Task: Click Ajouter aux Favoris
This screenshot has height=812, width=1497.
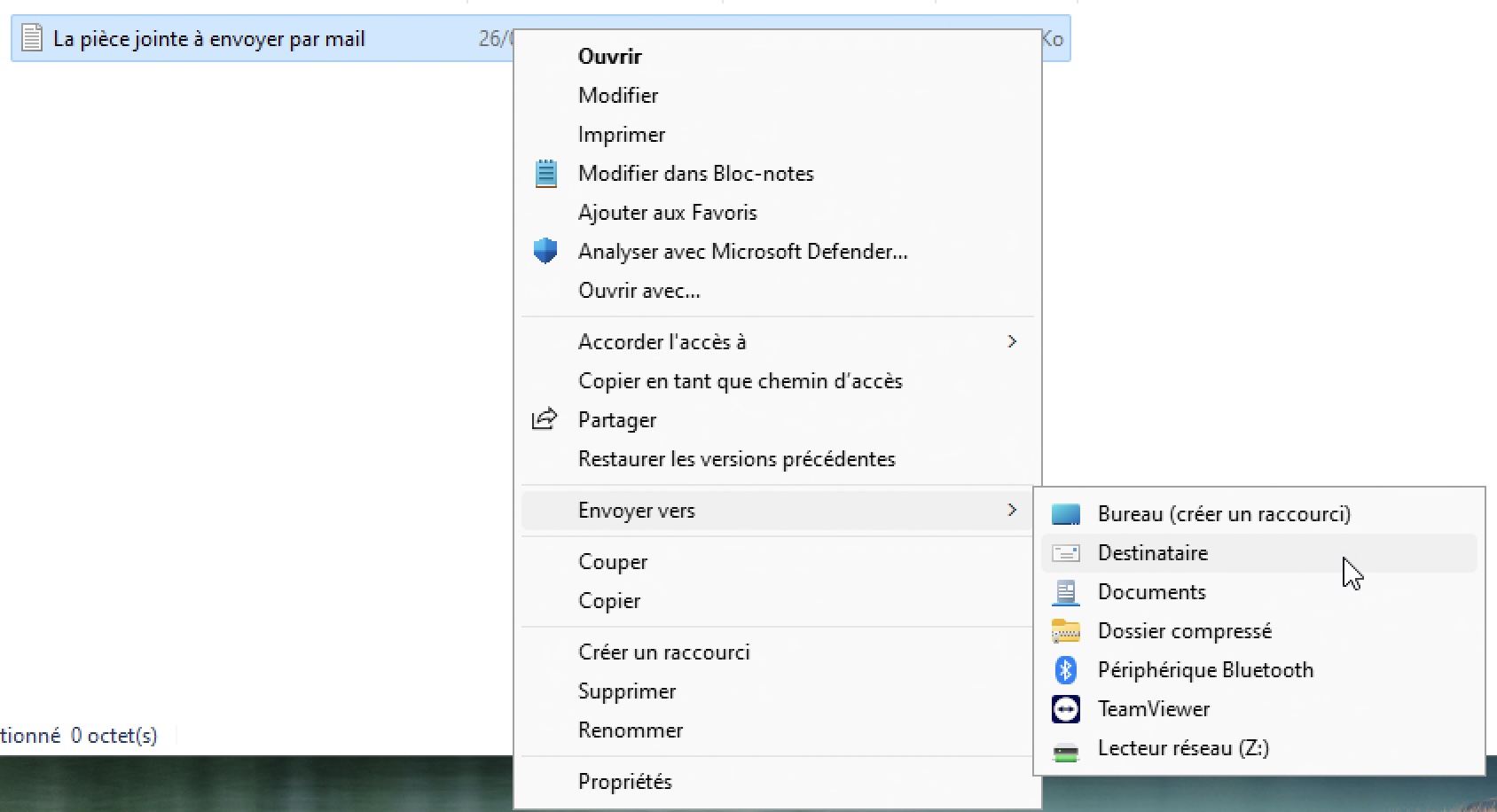Action: [x=668, y=212]
